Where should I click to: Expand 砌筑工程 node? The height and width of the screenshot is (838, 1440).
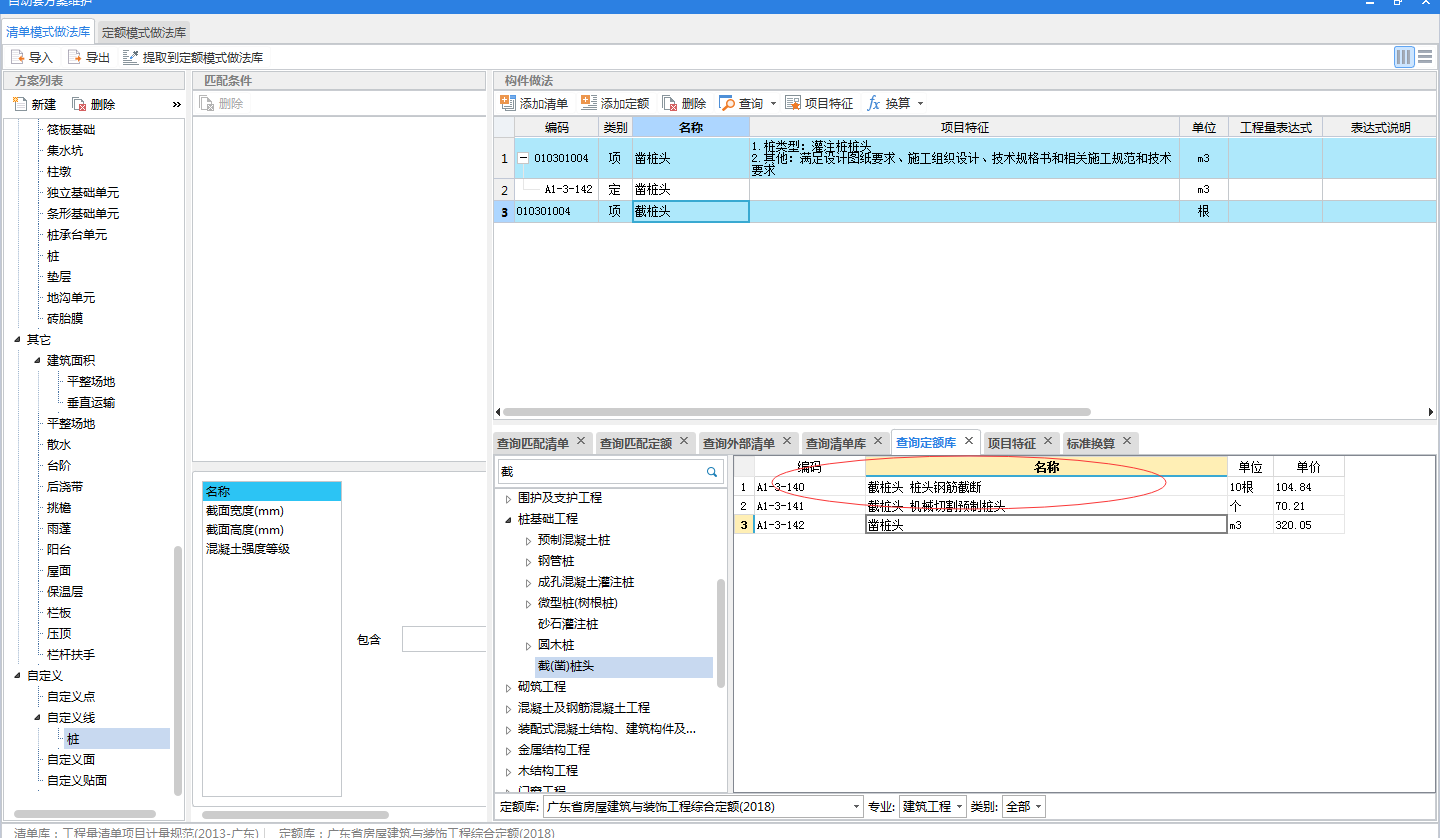click(x=508, y=687)
